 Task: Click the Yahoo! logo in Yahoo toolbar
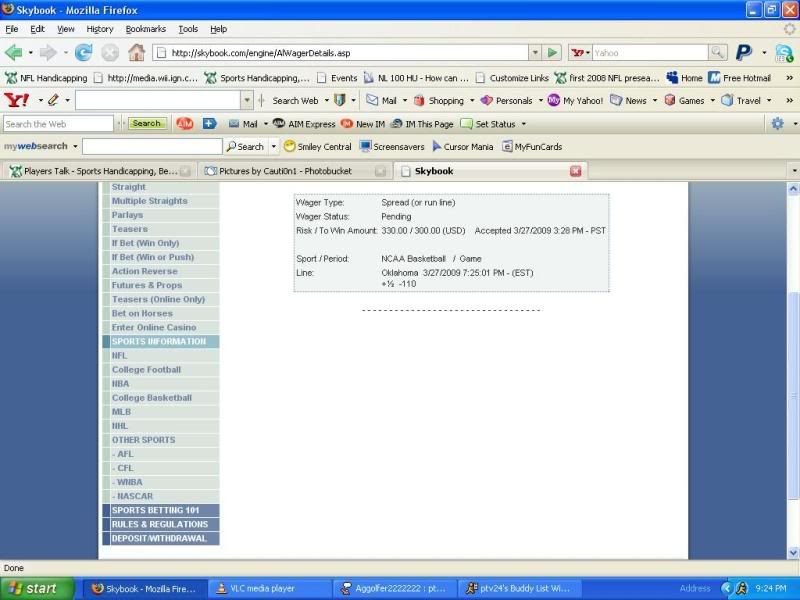coord(17,100)
